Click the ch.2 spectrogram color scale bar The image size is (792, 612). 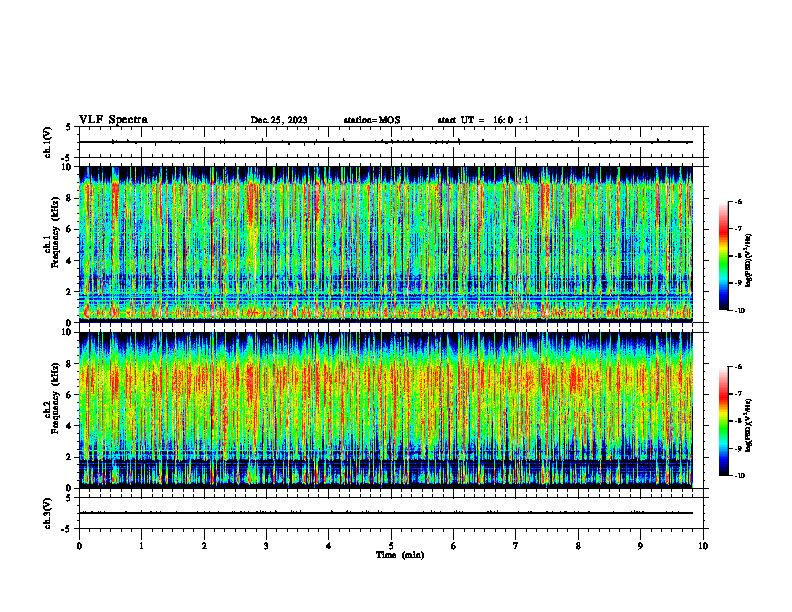(x=723, y=421)
